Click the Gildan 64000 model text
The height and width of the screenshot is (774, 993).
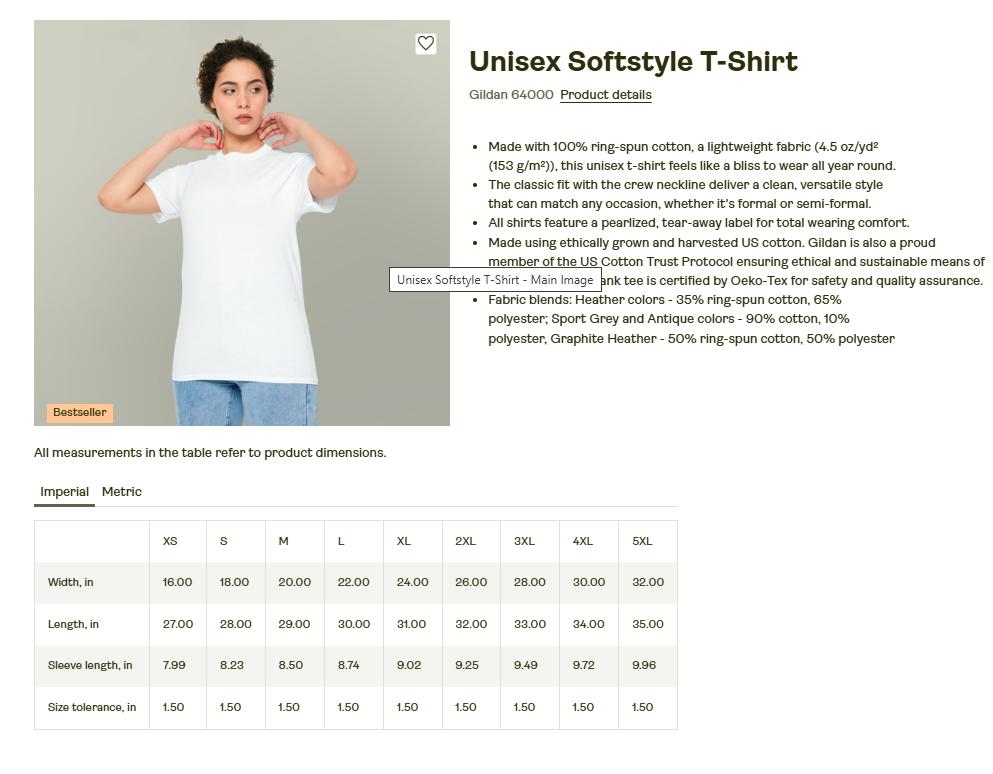pyautogui.click(x=511, y=95)
